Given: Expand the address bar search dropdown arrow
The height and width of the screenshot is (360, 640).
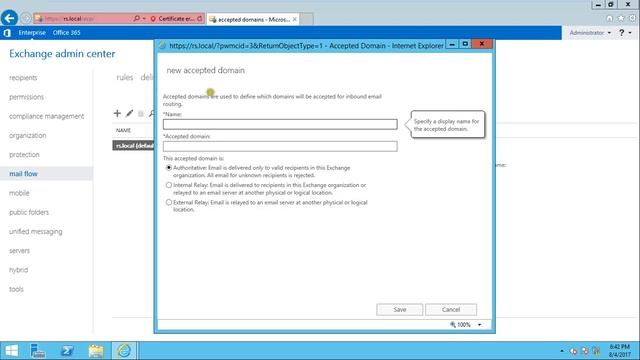Looking at the screenshot, I should 144,19.
